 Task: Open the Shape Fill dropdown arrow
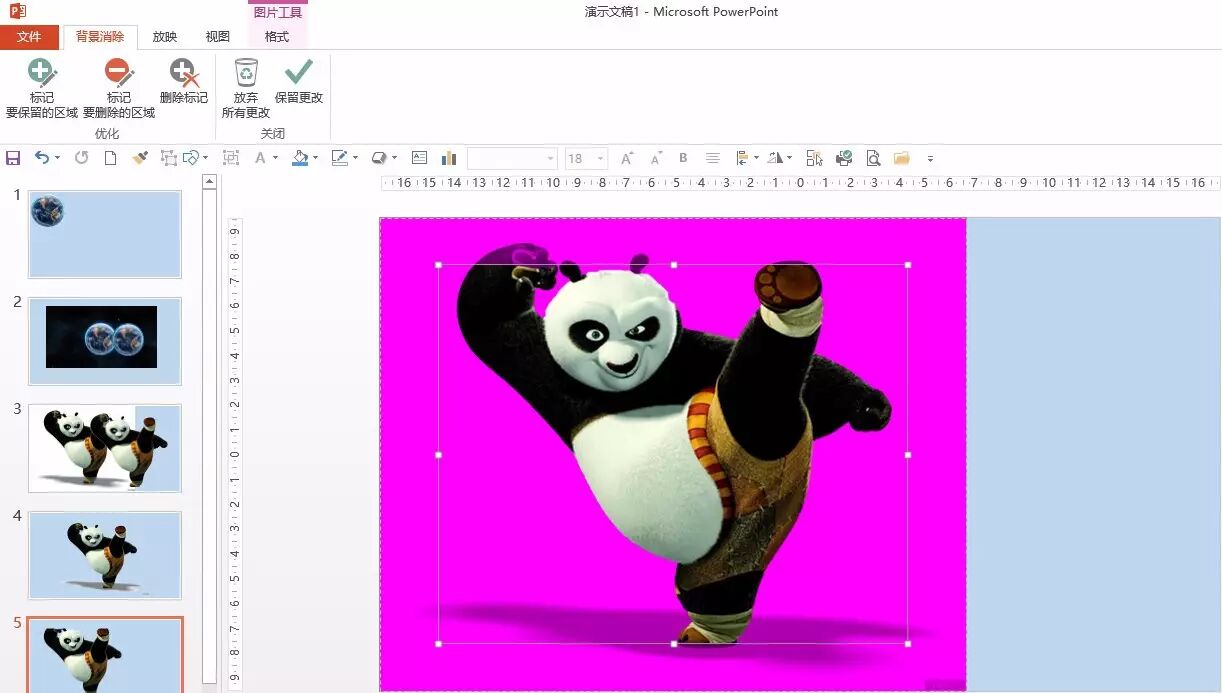pos(315,158)
